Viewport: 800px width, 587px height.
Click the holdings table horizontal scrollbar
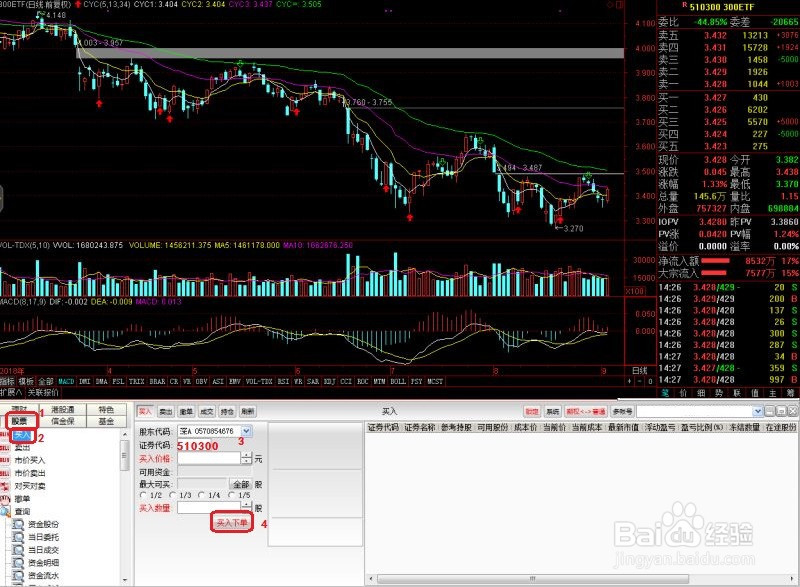click(532, 579)
